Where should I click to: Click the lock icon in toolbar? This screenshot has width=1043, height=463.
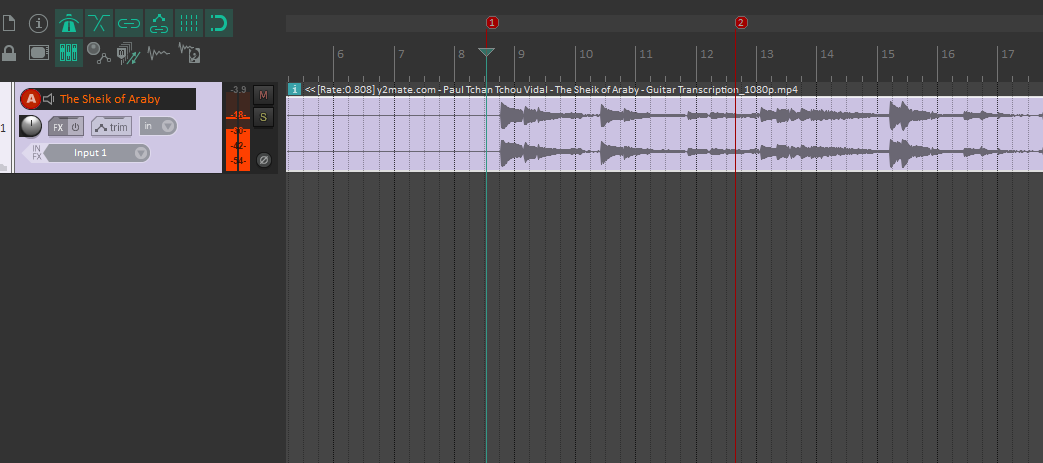click(x=9, y=52)
